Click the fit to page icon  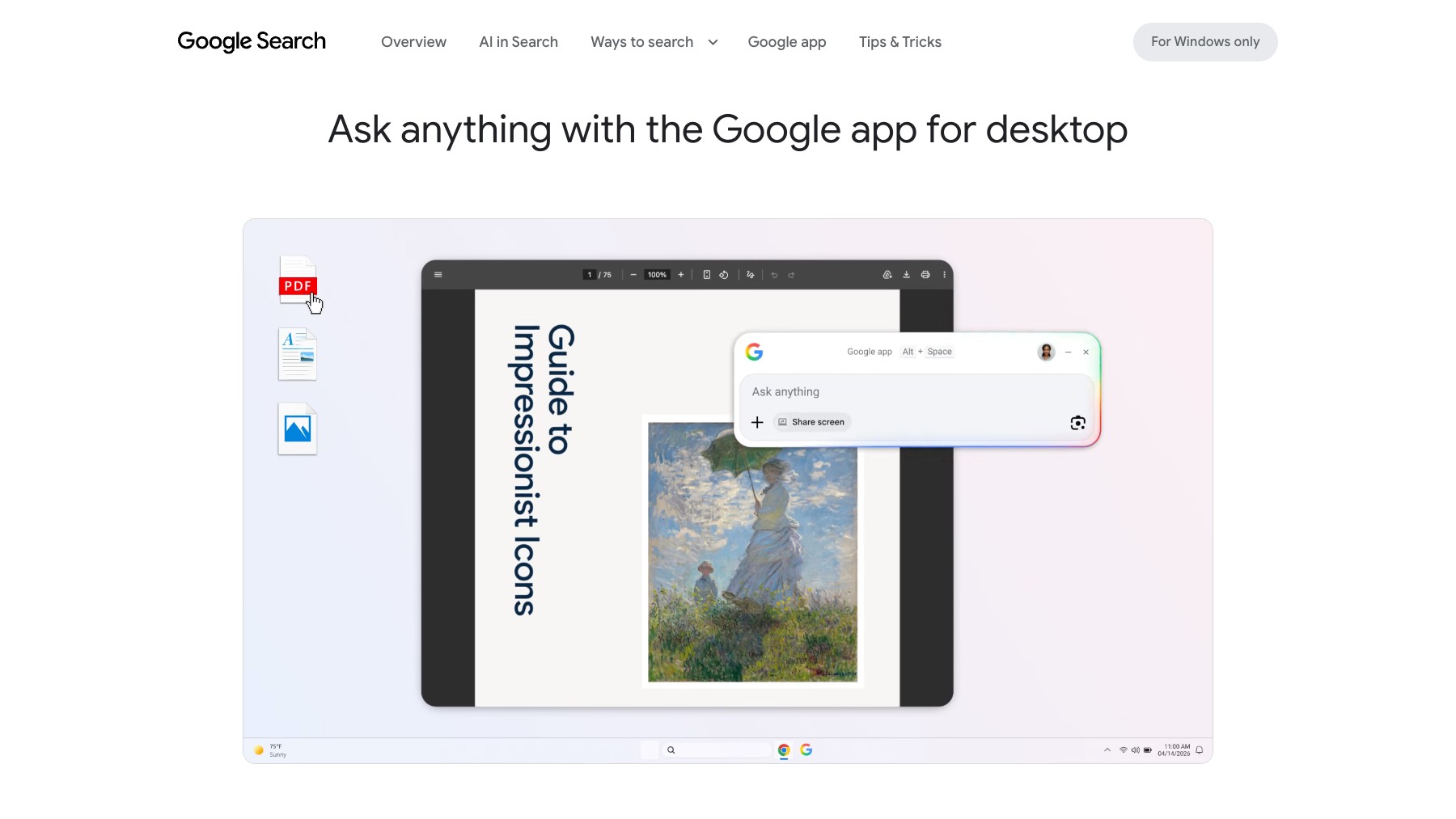click(x=707, y=275)
